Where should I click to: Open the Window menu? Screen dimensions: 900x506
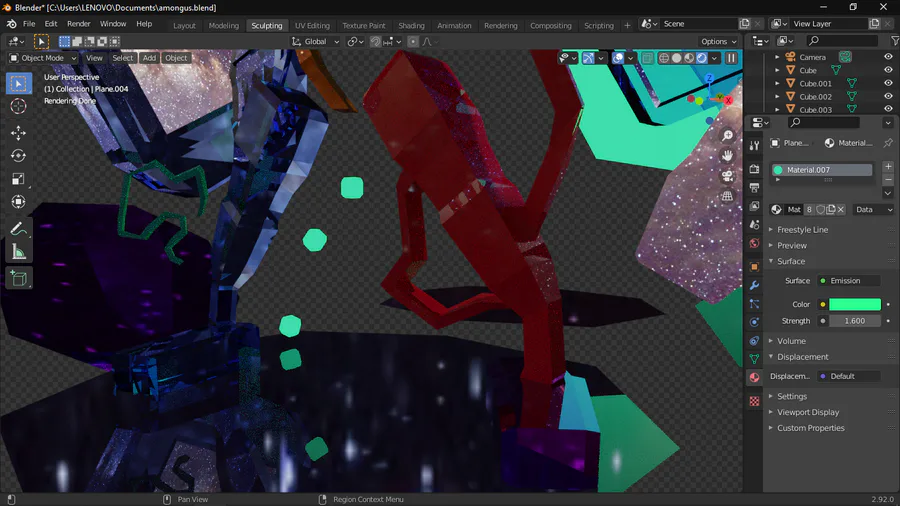click(112, 24)
